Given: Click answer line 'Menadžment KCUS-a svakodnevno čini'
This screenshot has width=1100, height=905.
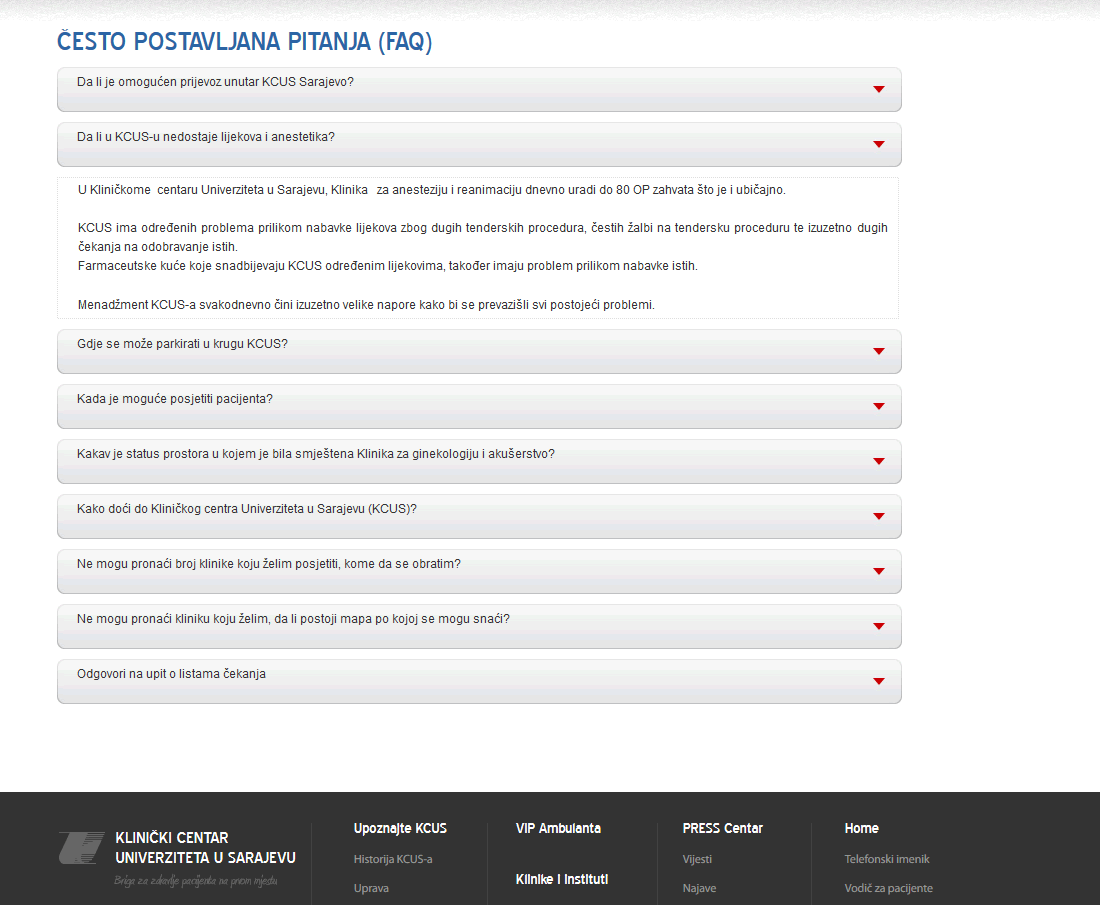Looking at the screenshot, I should point(365,304).
